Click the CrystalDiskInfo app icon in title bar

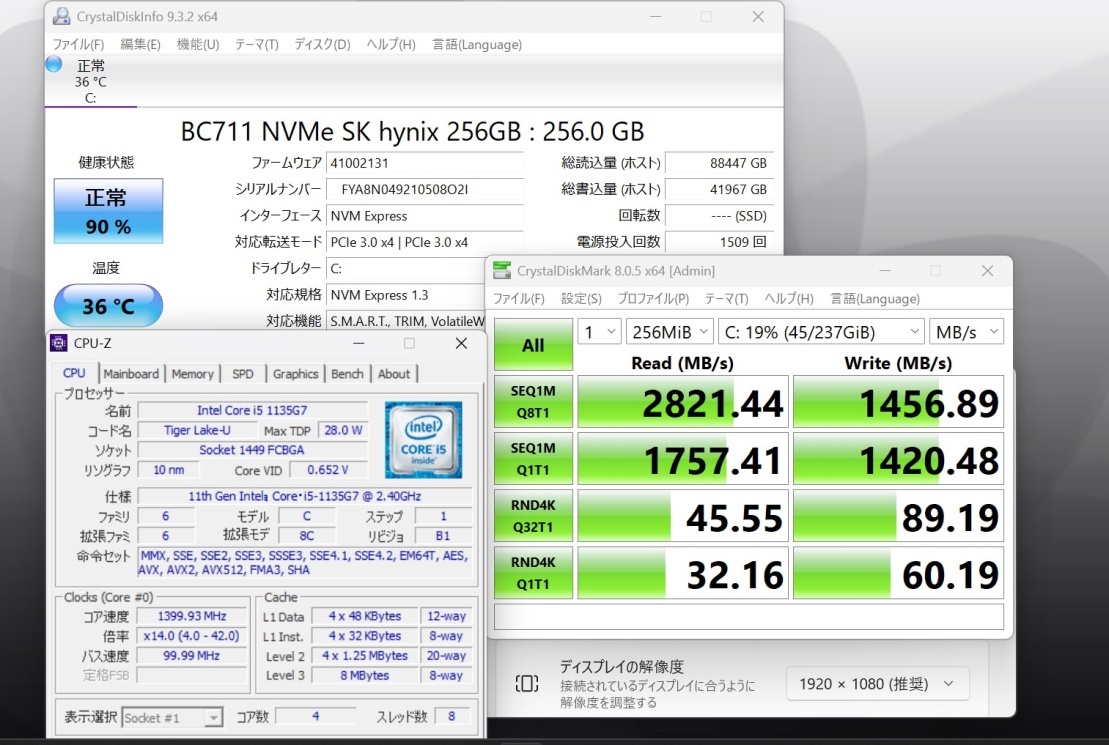[x=62, y=16]
